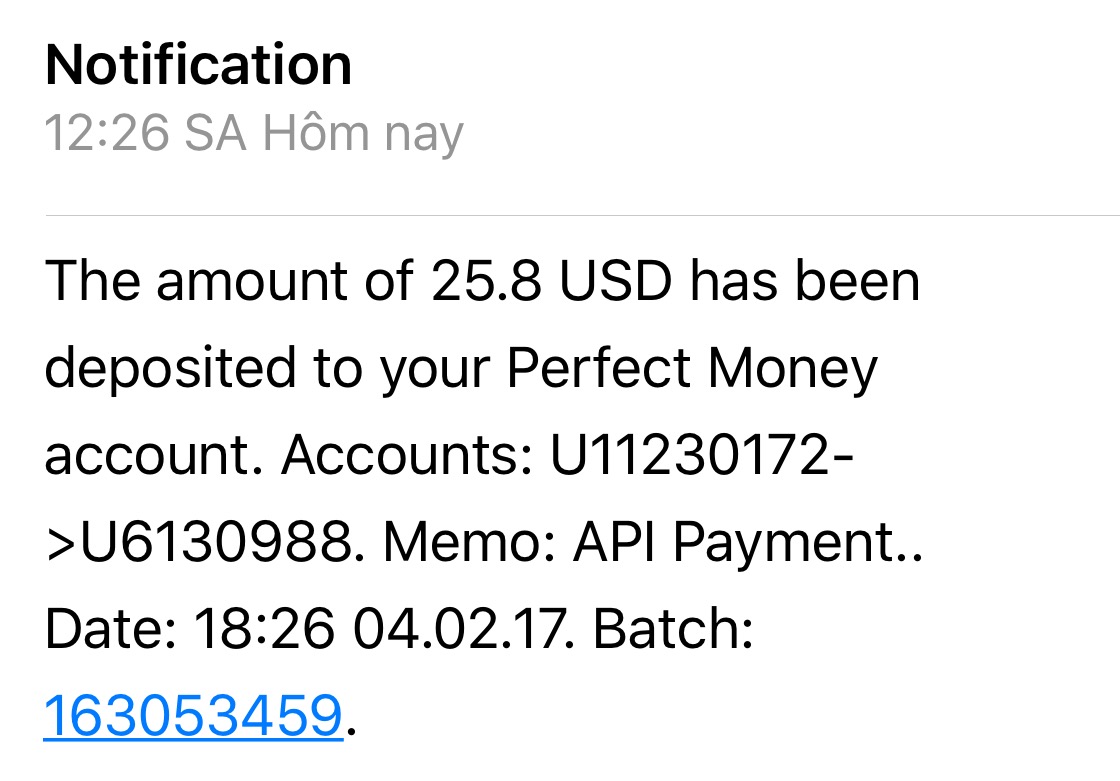Open the batch number 163053459 link

[193, 716]
